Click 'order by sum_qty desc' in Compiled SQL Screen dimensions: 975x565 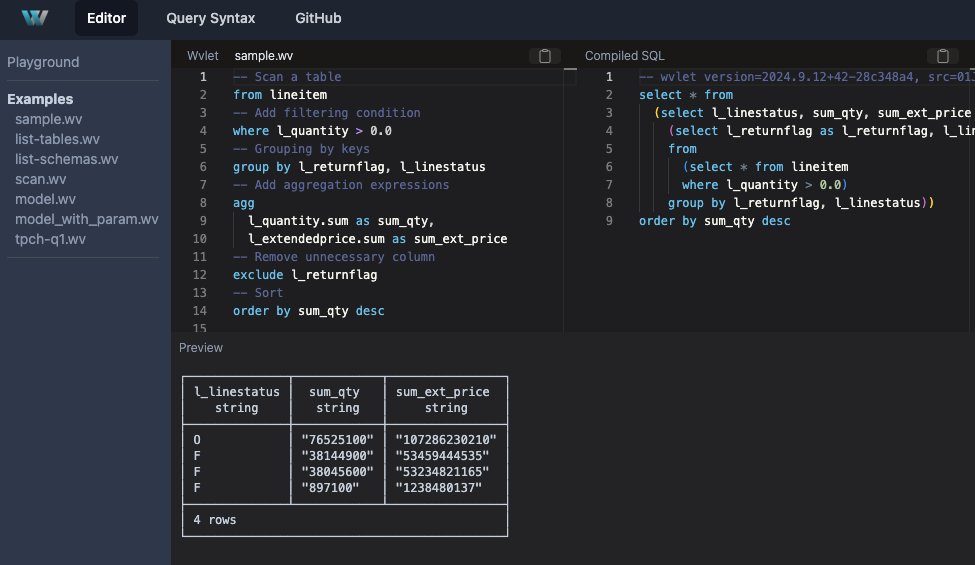pyautogui.click(x=714, y=221)
